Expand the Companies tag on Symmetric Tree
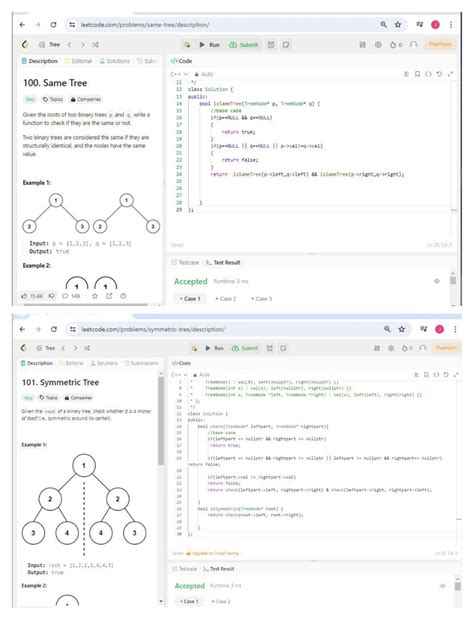474x620 pixels. 78,398
